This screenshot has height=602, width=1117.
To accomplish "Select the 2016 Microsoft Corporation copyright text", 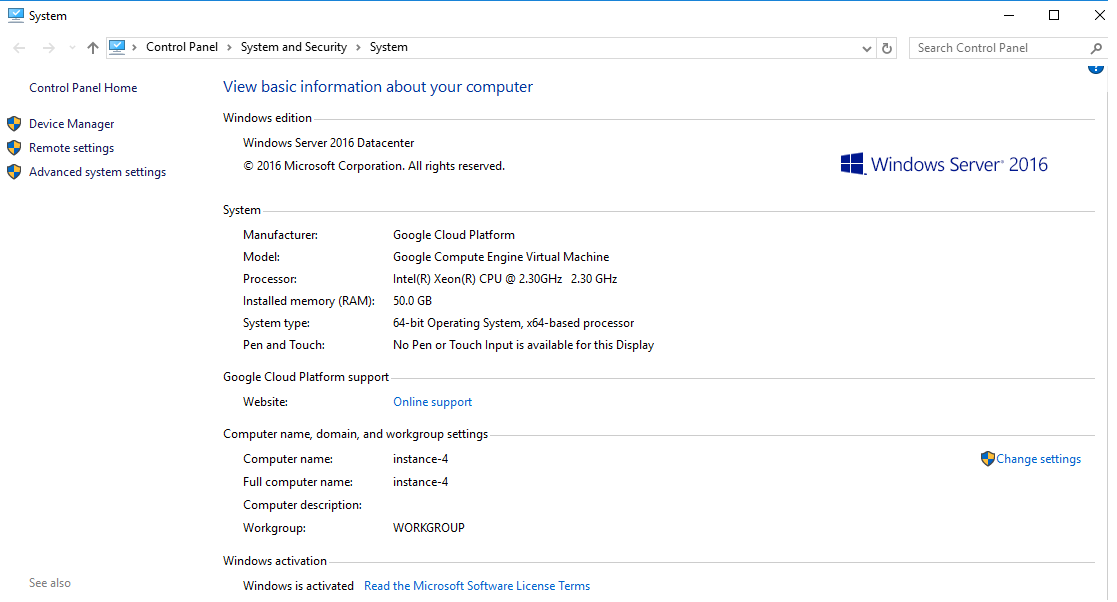I will [374, 166].
